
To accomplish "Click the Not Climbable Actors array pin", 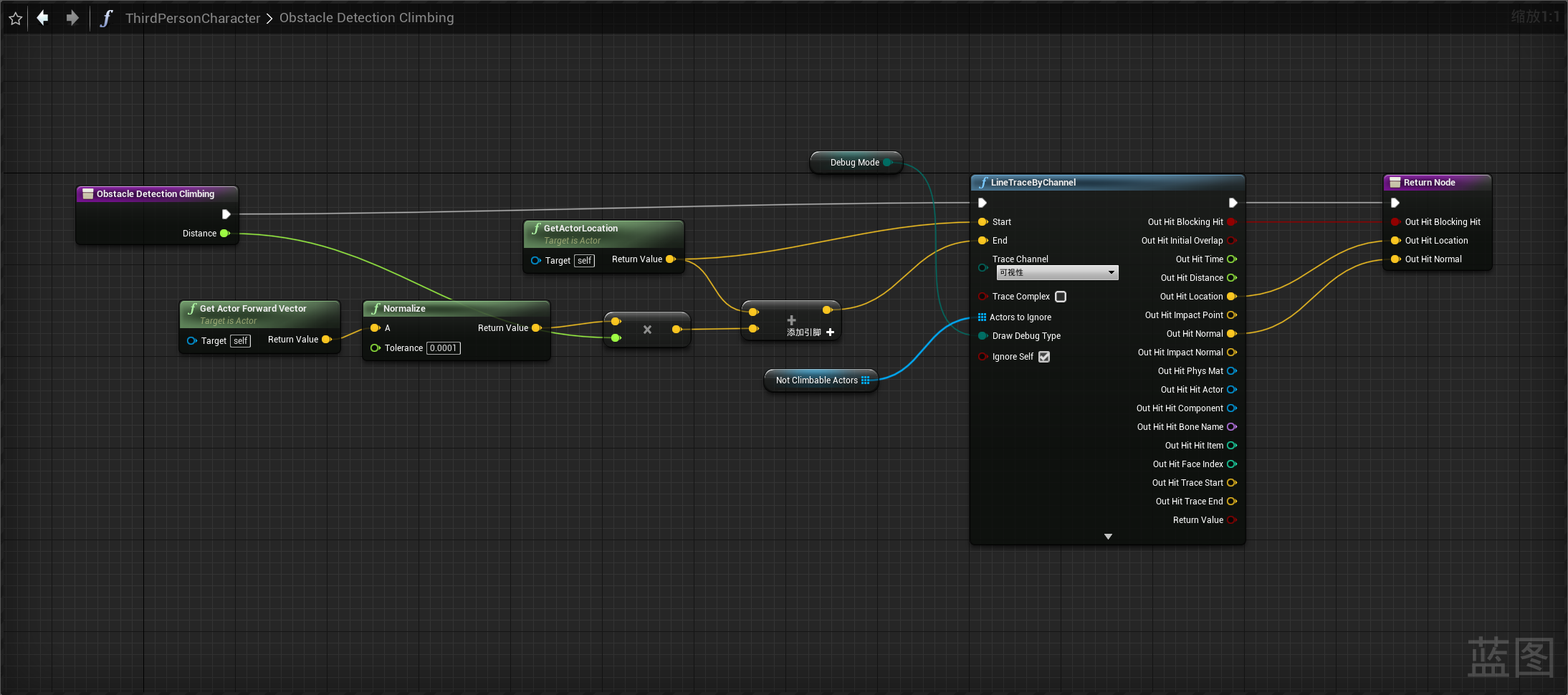I will pos(866,380).
